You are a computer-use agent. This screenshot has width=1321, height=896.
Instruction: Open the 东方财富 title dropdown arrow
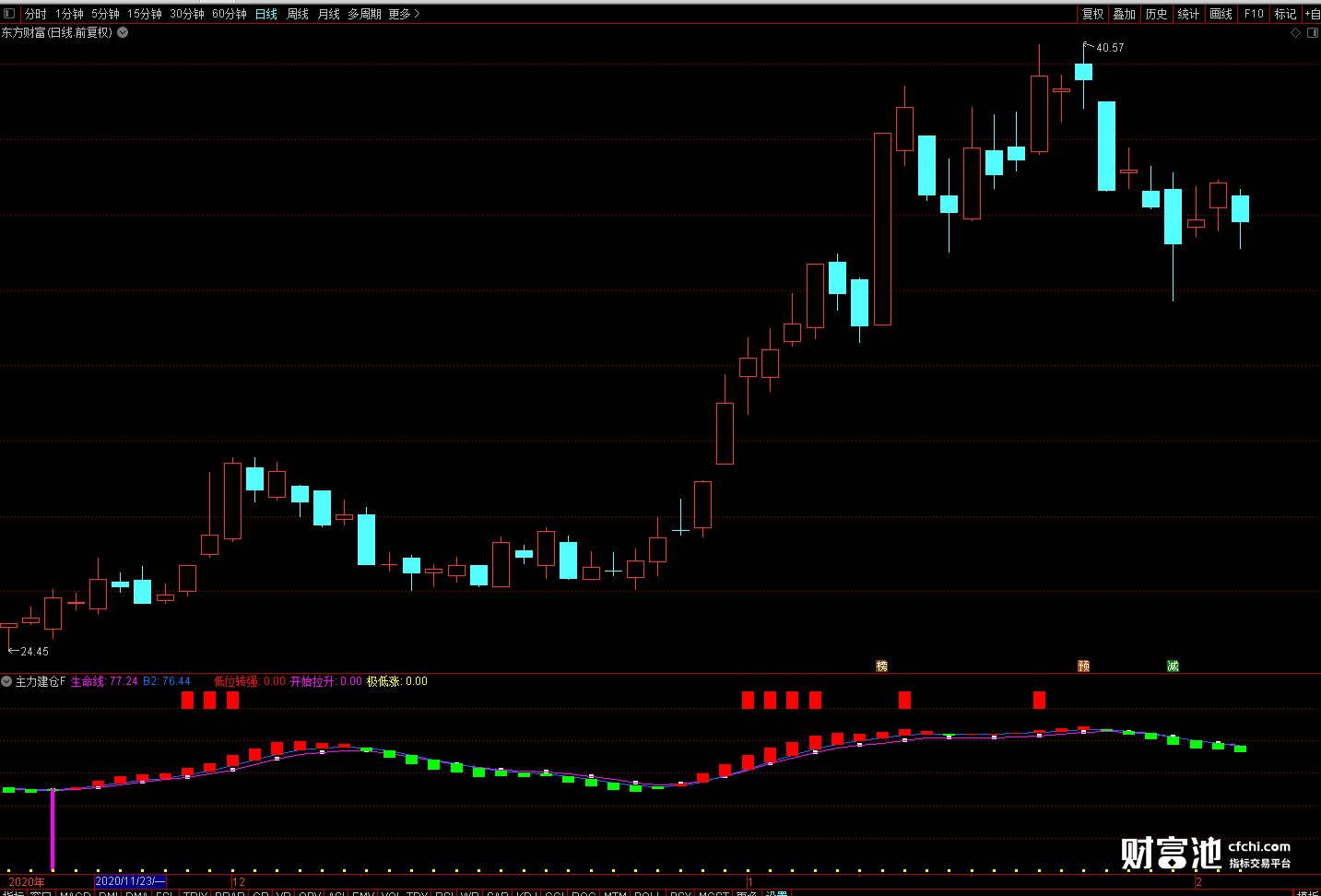coord(123,32)
